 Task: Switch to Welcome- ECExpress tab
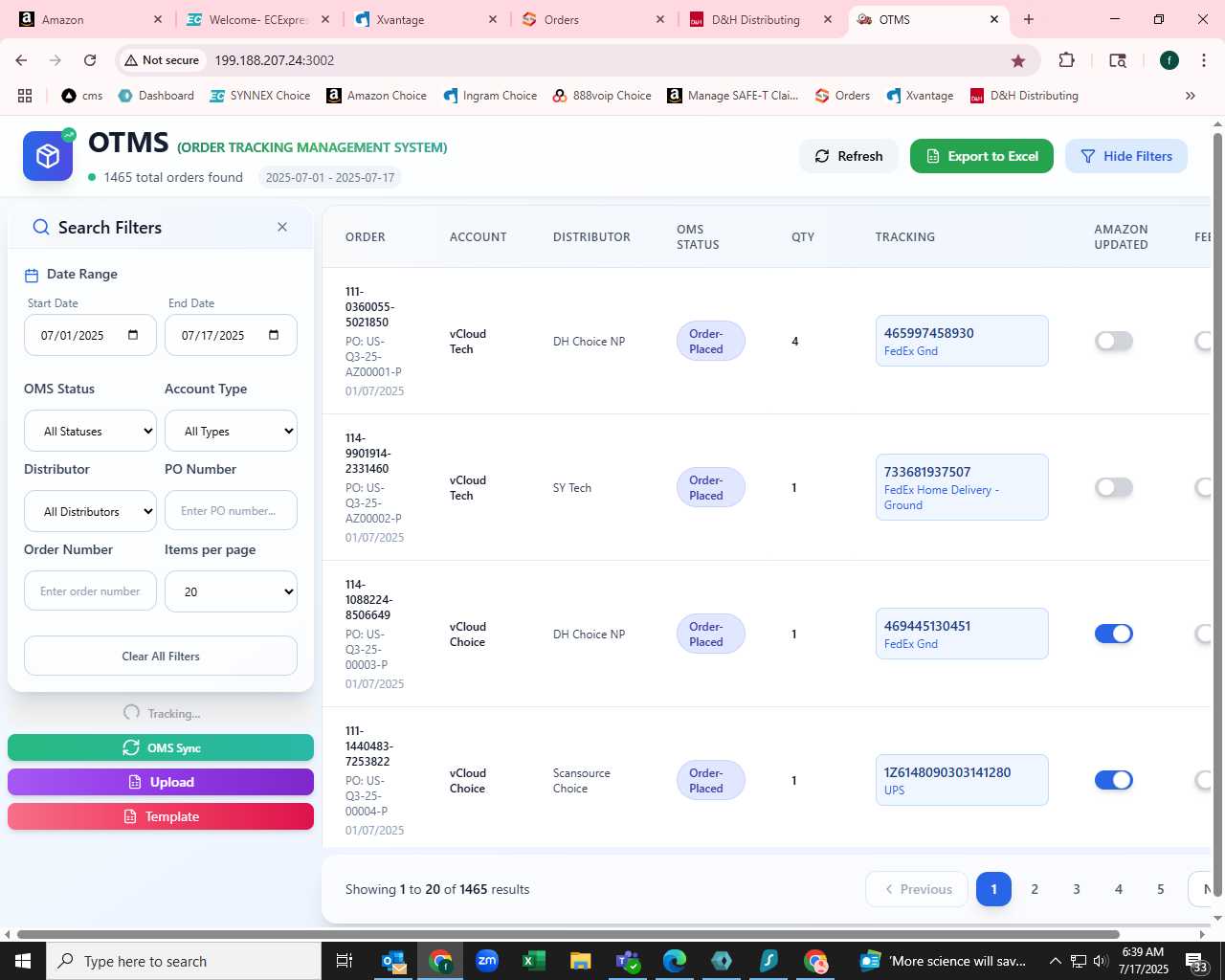pos(258,19)
